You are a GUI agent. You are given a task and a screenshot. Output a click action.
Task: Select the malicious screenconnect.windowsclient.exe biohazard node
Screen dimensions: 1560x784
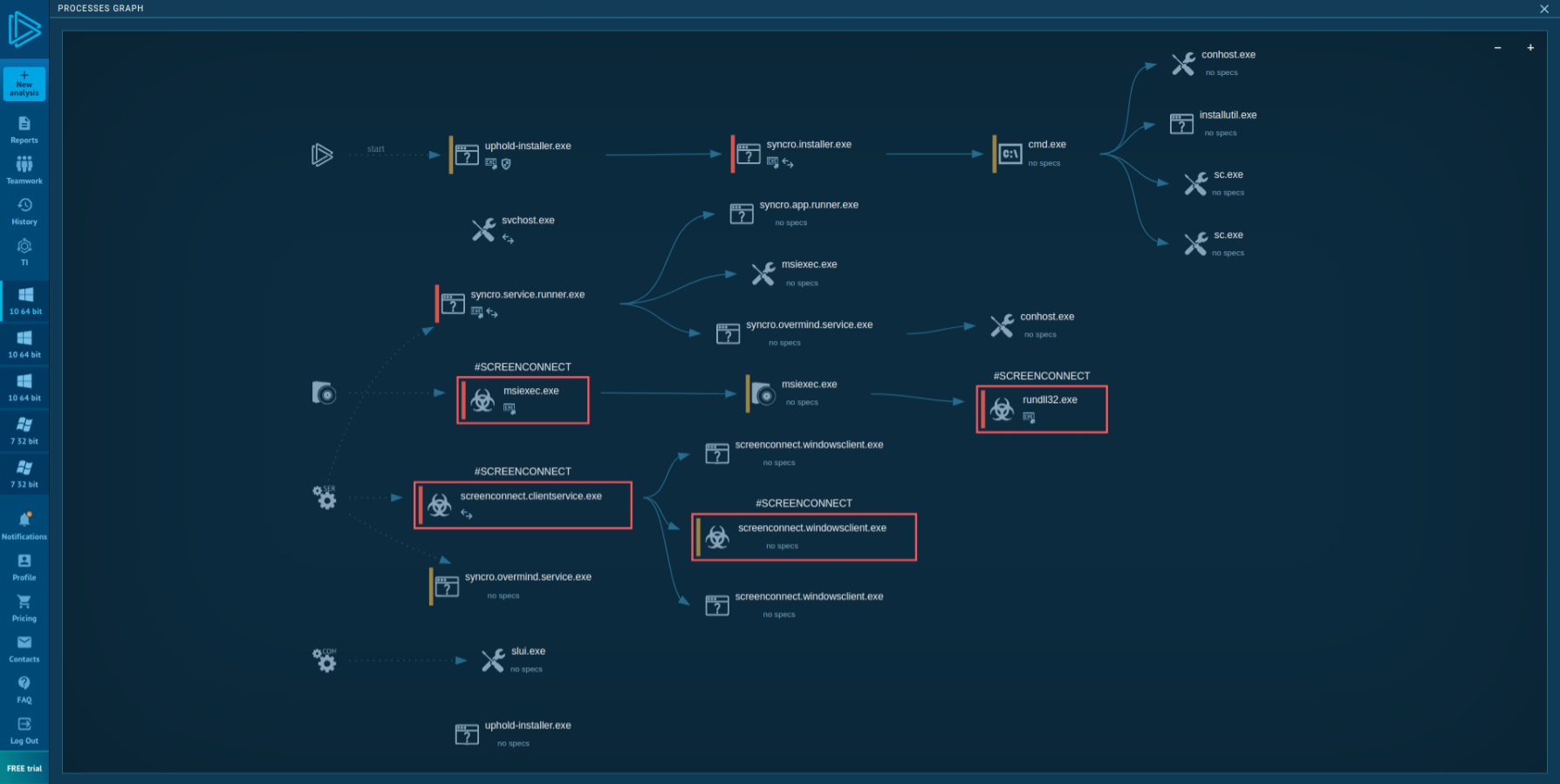[804, 536]
